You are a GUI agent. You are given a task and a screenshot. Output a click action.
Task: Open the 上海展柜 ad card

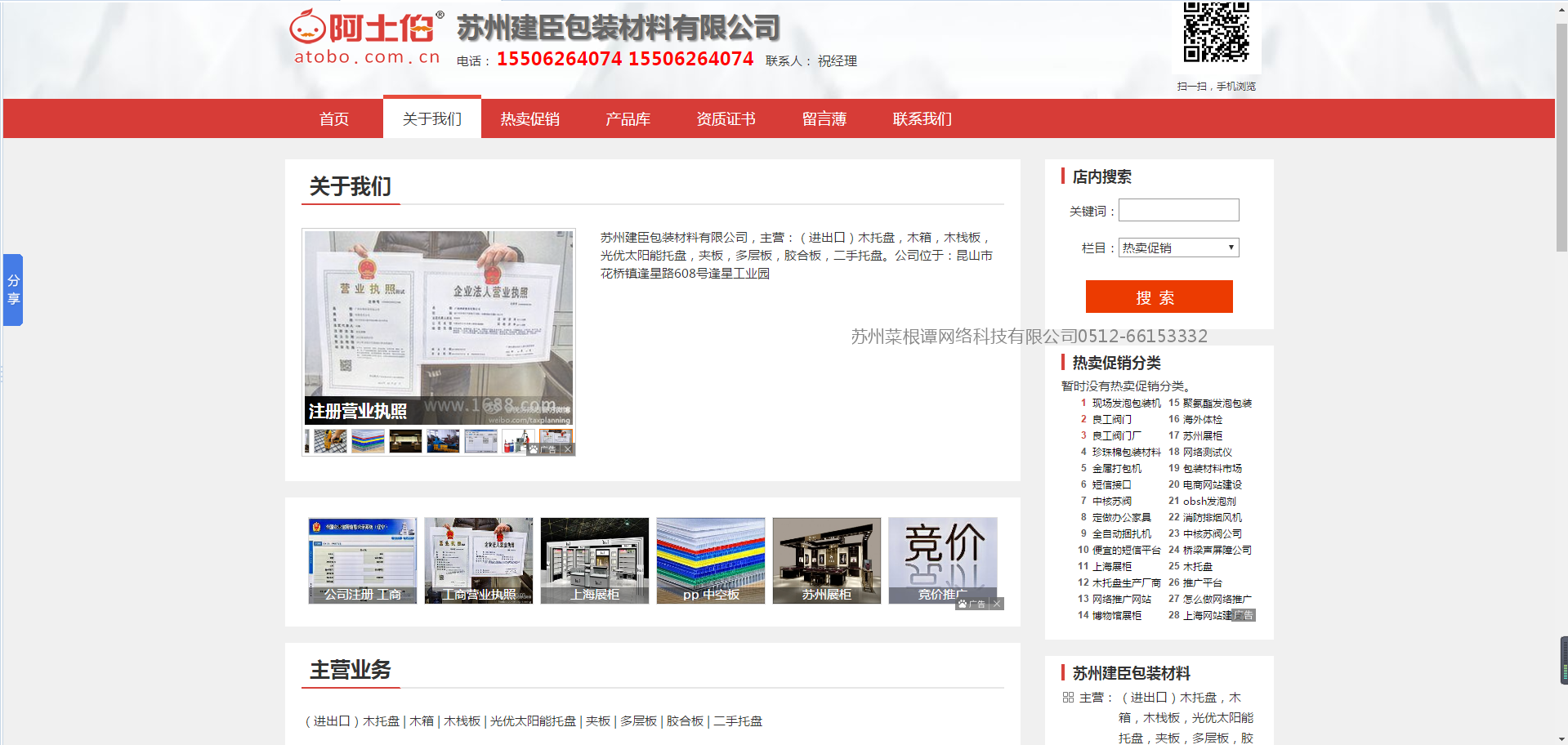point(595,560)
